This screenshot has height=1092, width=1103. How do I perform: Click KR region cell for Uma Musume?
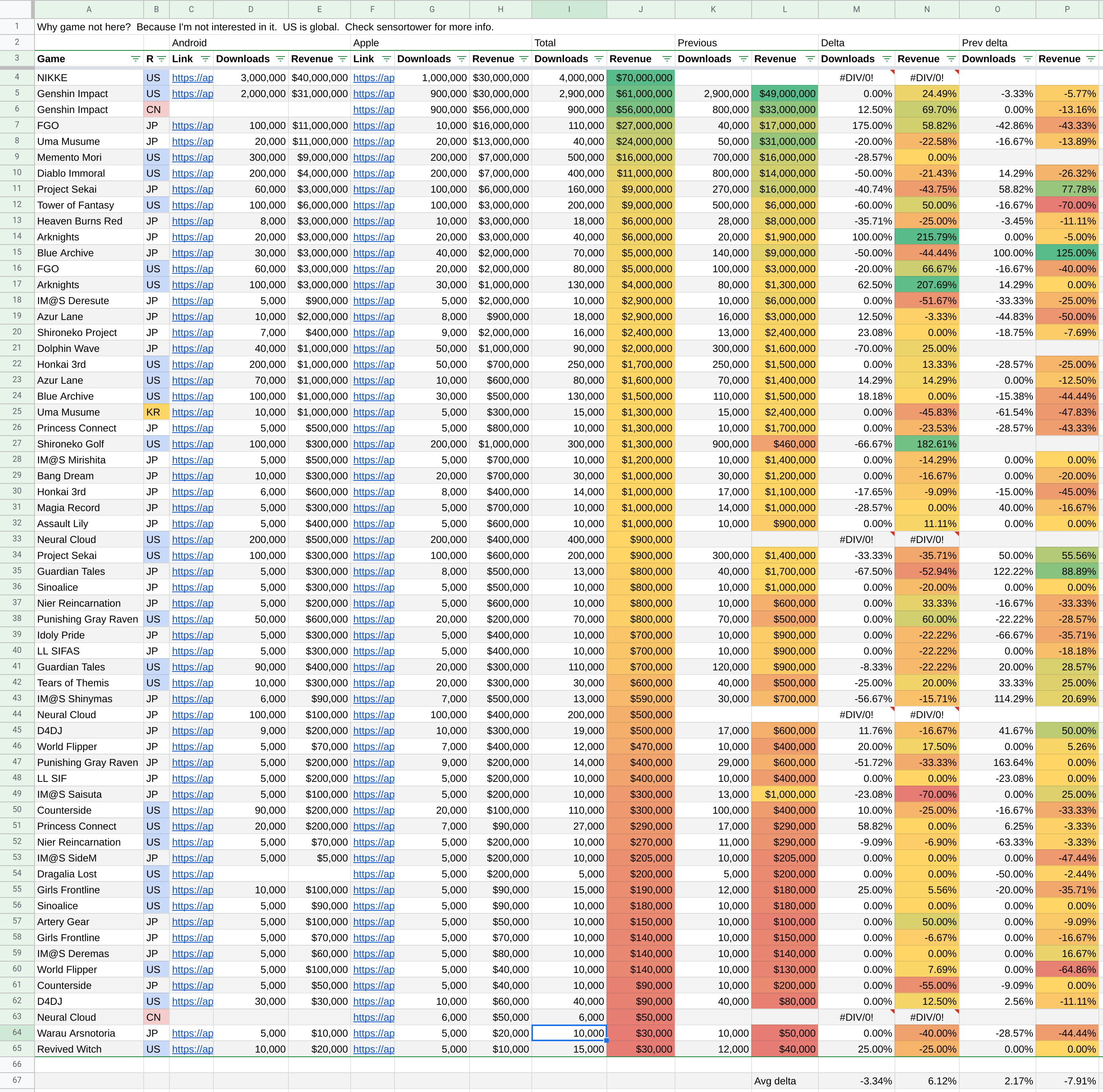coord(156,413)
